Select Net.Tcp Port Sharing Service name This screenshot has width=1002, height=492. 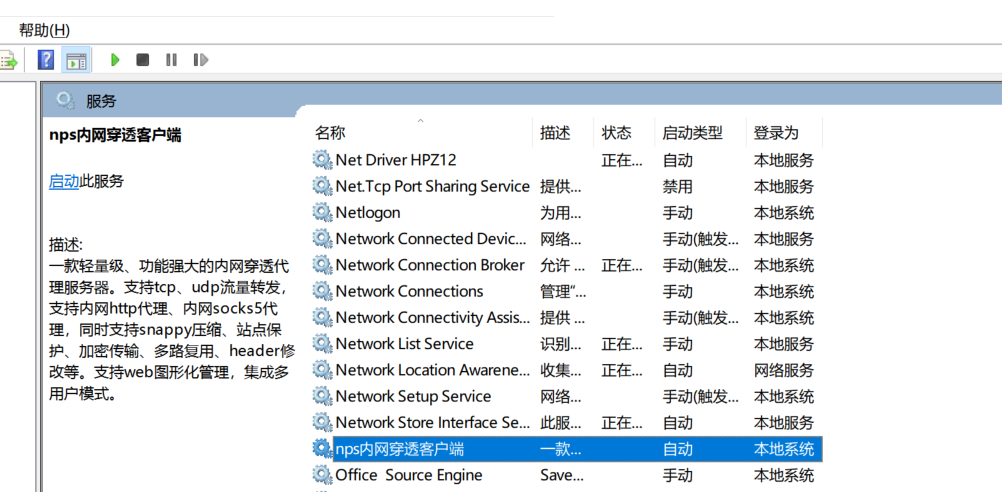pyautogui.click(x=433, y=186)
